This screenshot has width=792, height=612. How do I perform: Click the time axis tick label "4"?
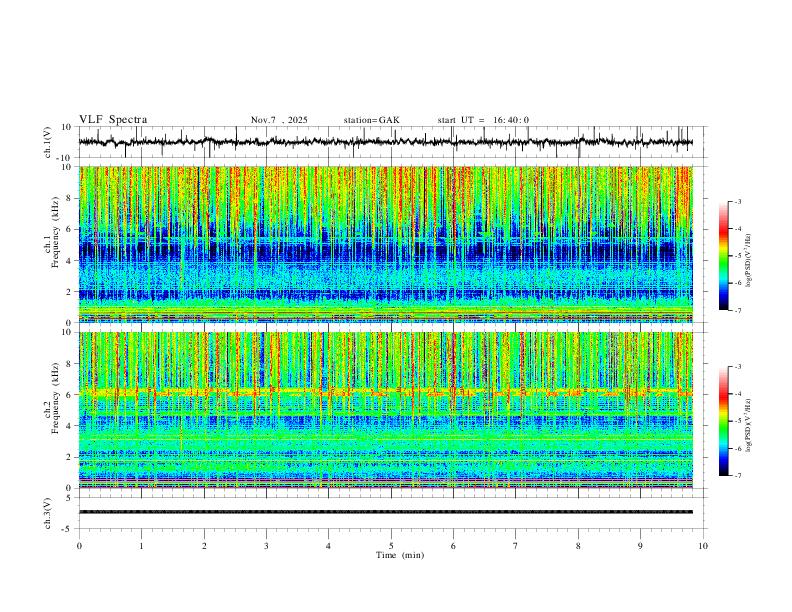pyautogui.click(x=328, y=546)
